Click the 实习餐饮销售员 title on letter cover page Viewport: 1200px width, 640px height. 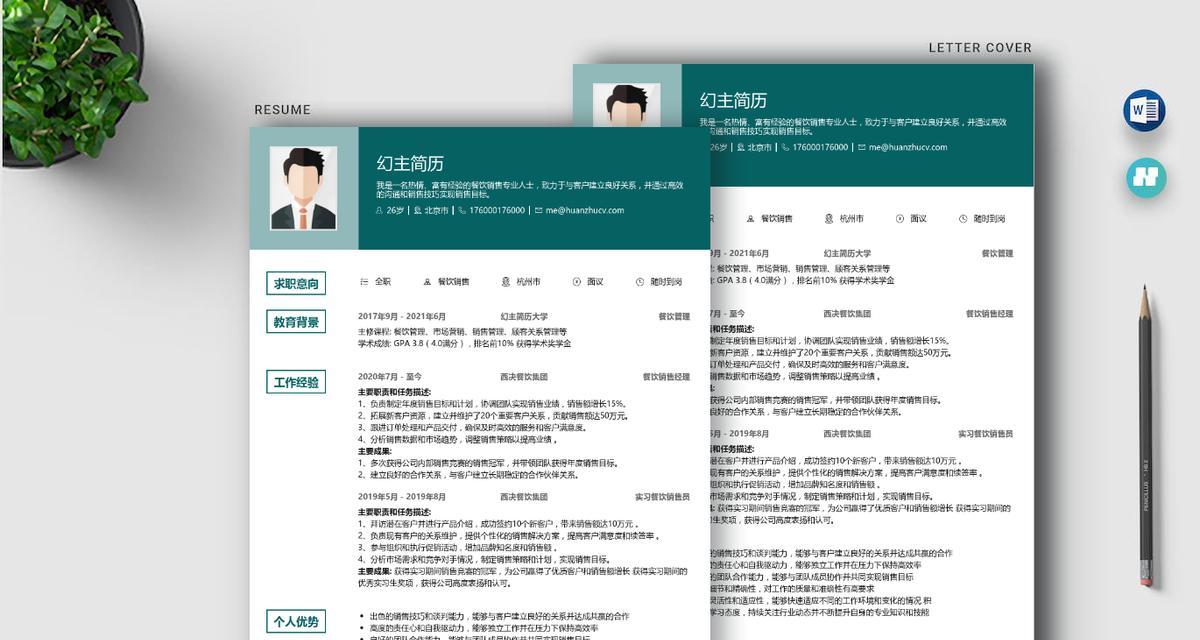click(x=985, y=433)
